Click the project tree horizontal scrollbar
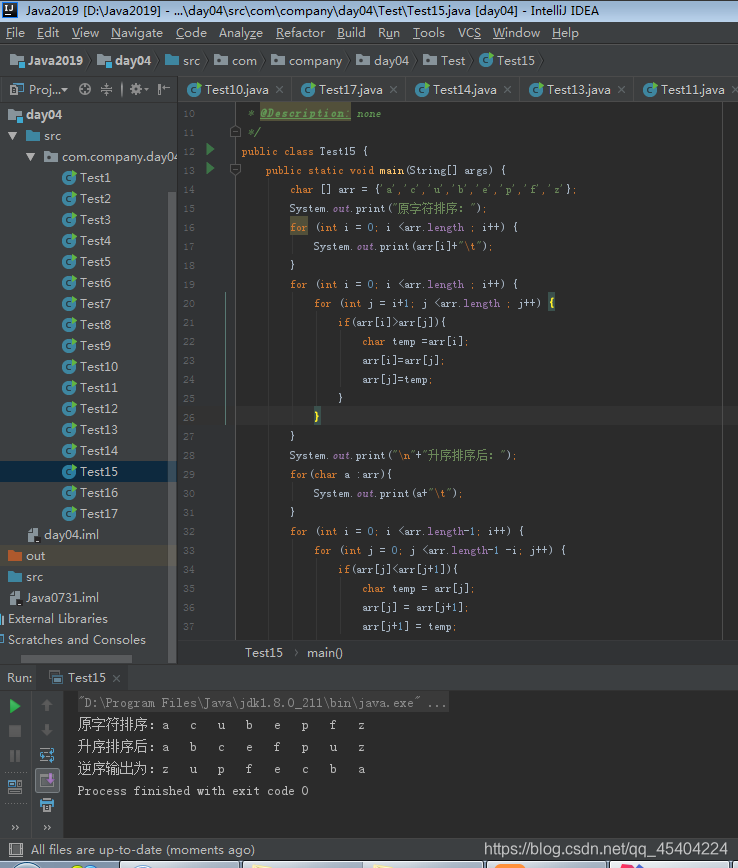 click(x=76, y=659)
